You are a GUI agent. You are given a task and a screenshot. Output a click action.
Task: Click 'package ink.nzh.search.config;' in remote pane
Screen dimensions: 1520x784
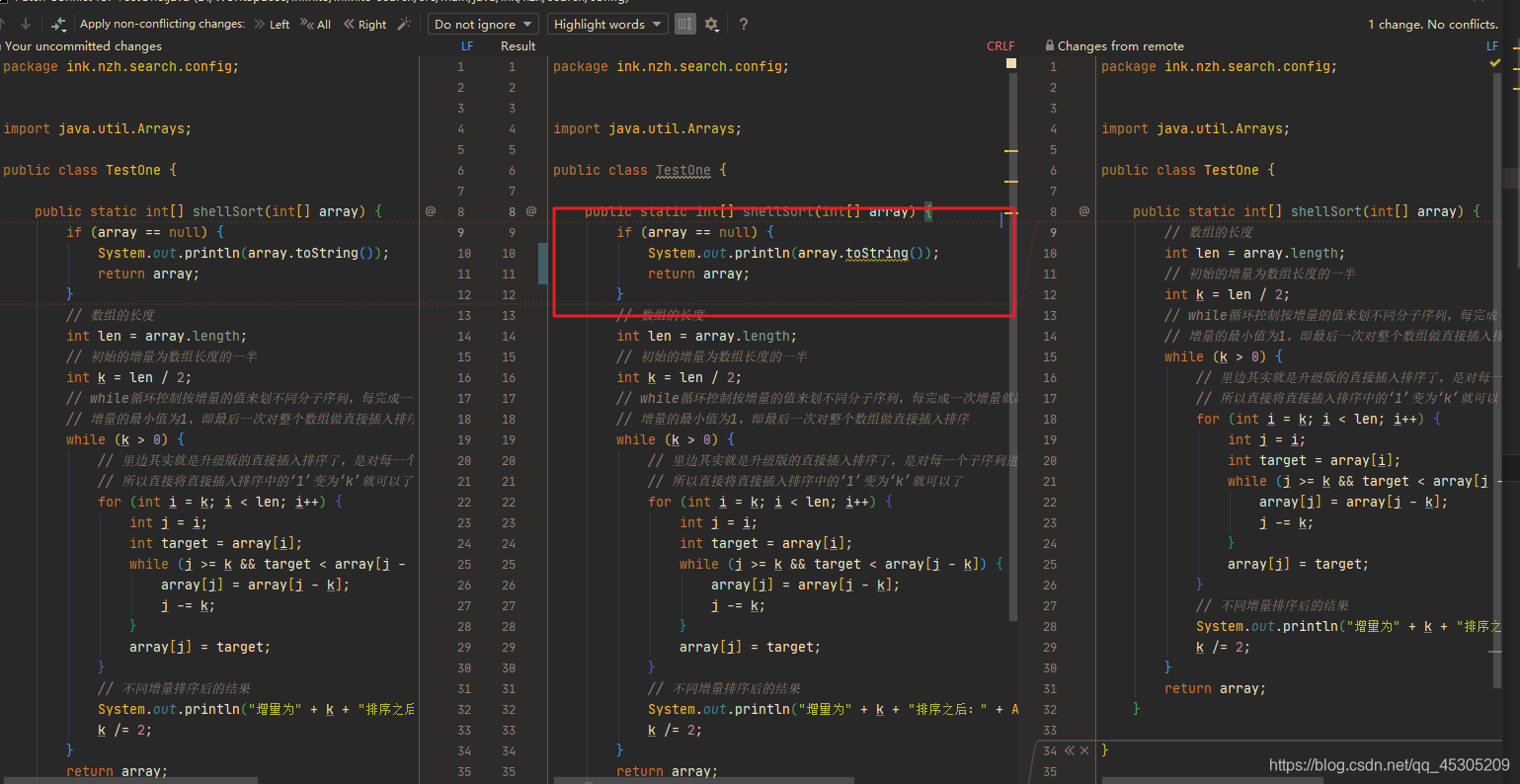pos(1219,66)
